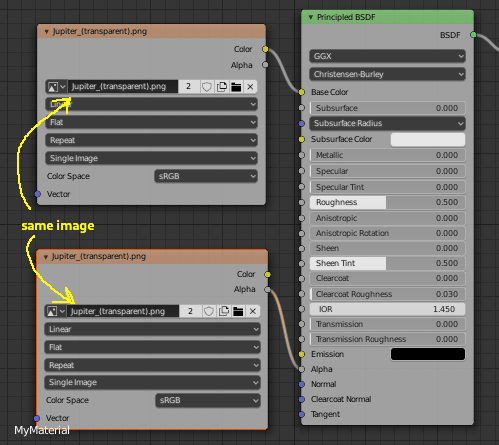Click Alpha output socket of bottom Jupiter node
The width and height of the screenshot is (499, 445).
pos(268,290)
